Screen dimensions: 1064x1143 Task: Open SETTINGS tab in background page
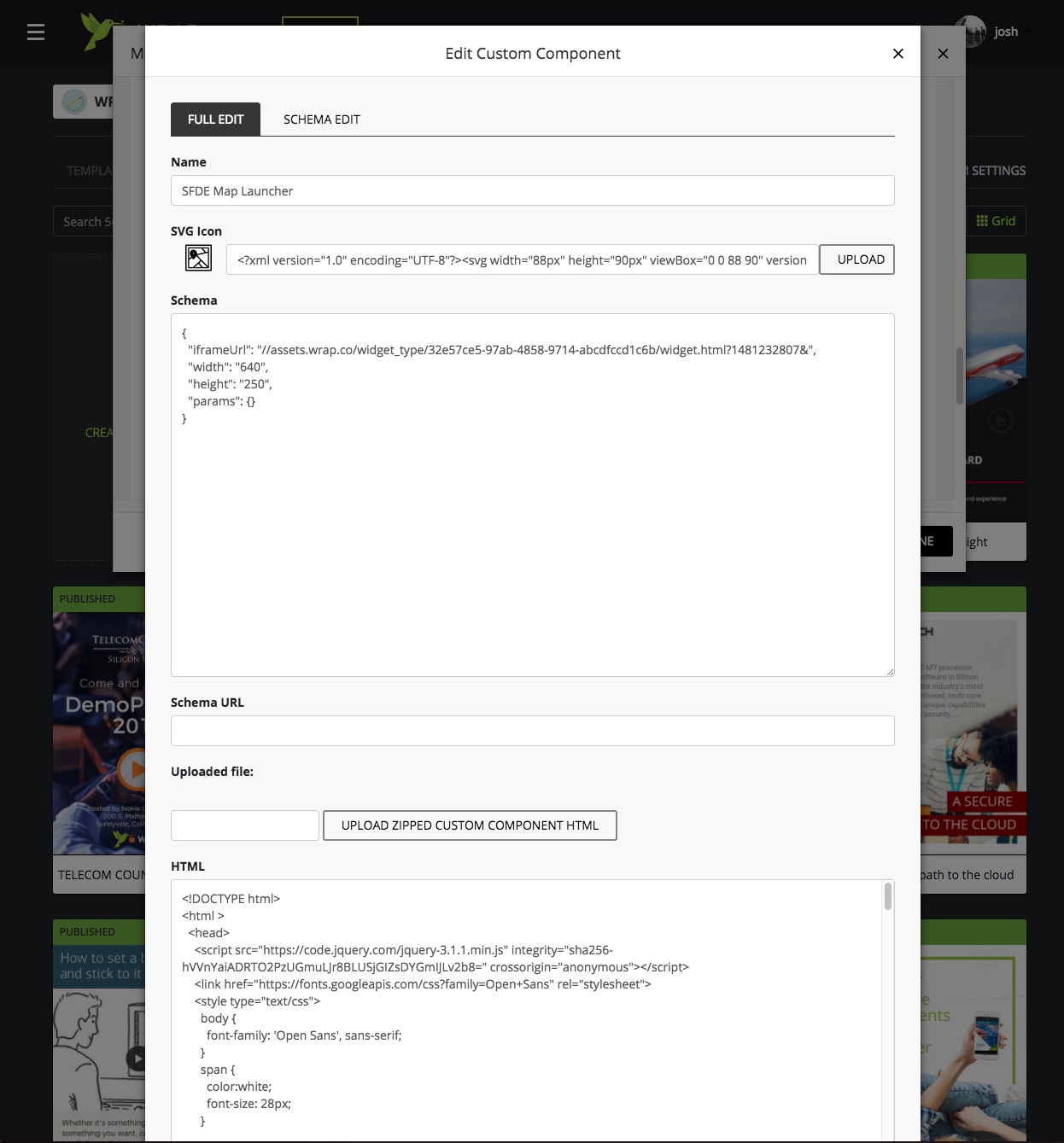point(996,171)
